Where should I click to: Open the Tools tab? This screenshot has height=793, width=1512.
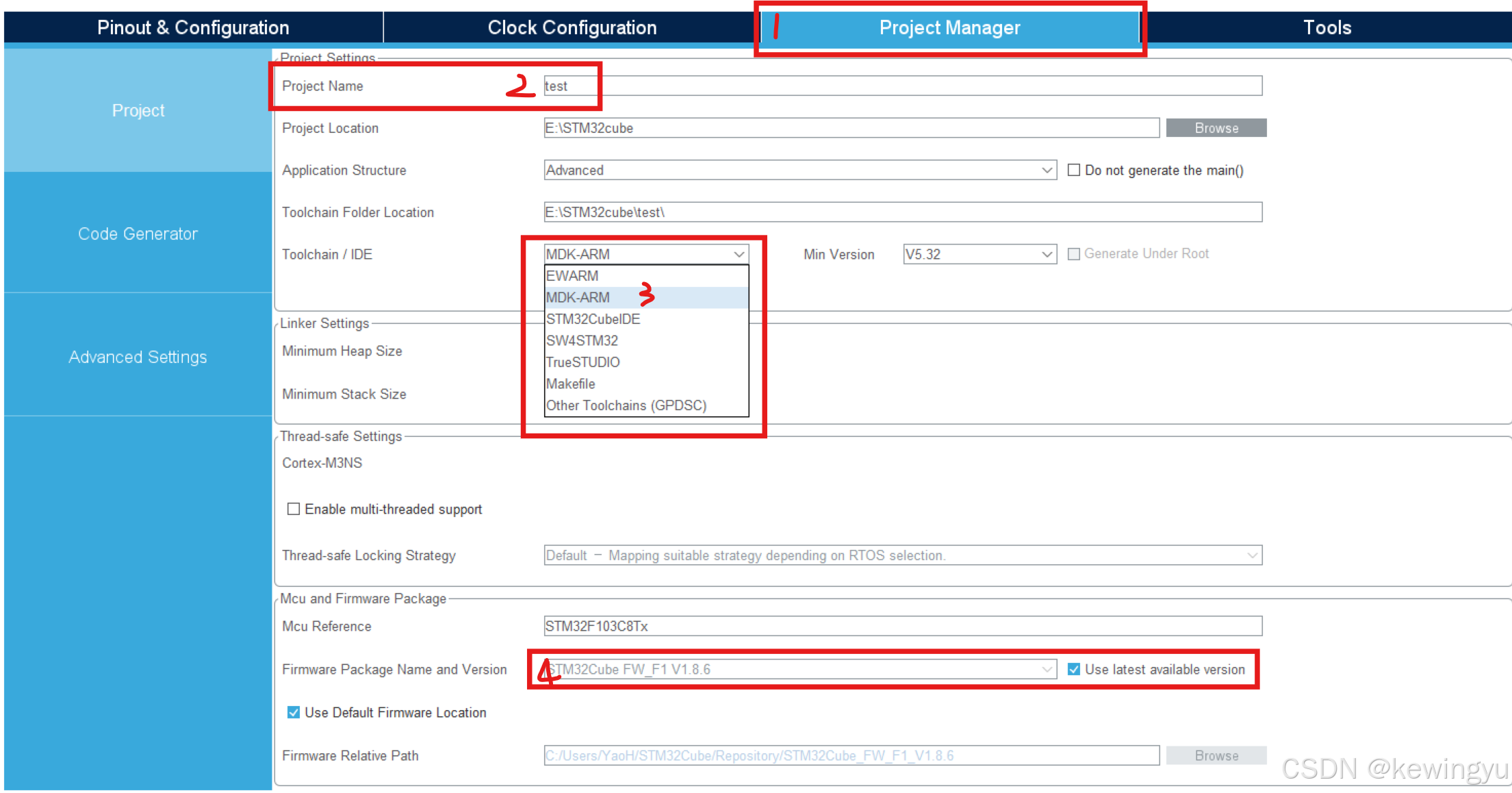tap(1327, 27)
